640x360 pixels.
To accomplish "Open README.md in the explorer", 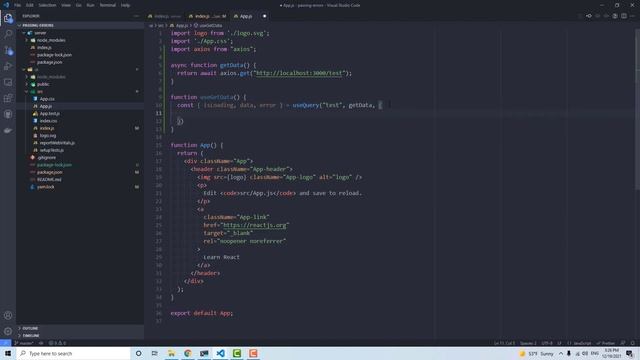I will click(x=49, y=180).
